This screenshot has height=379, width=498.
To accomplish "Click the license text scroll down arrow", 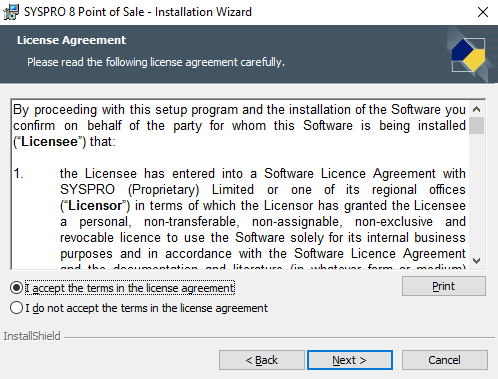I will [x=477, y=261].
